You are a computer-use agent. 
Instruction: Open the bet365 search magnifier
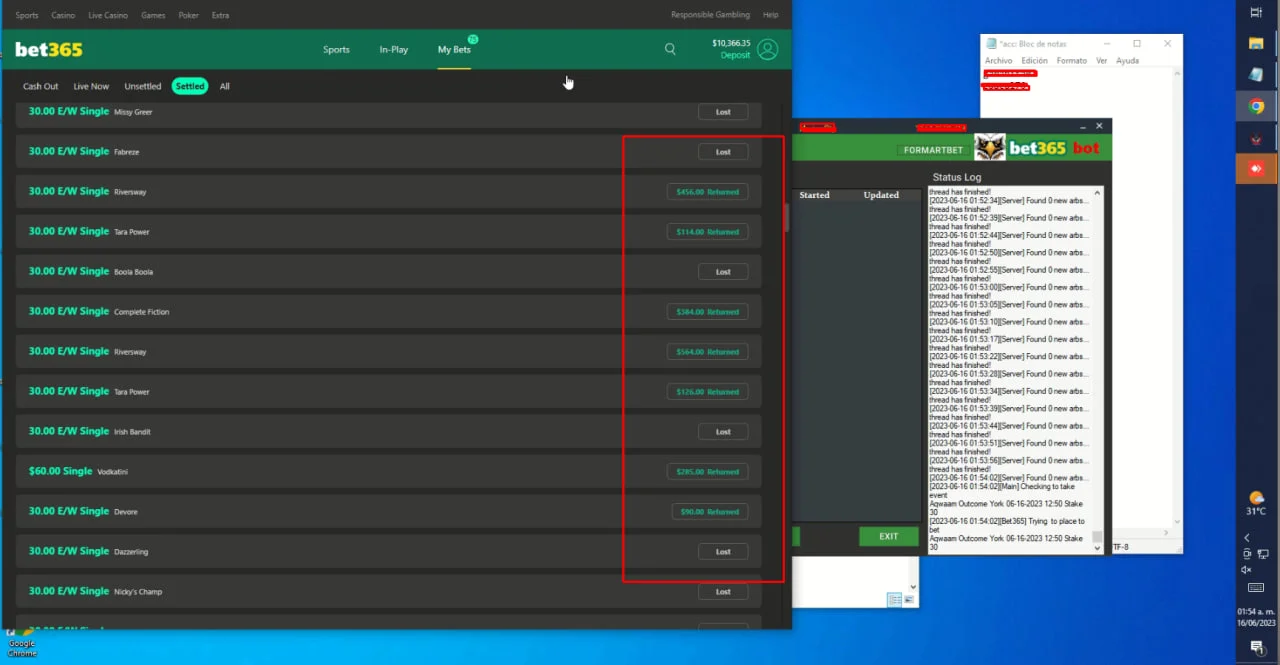[x=670, y=49]
